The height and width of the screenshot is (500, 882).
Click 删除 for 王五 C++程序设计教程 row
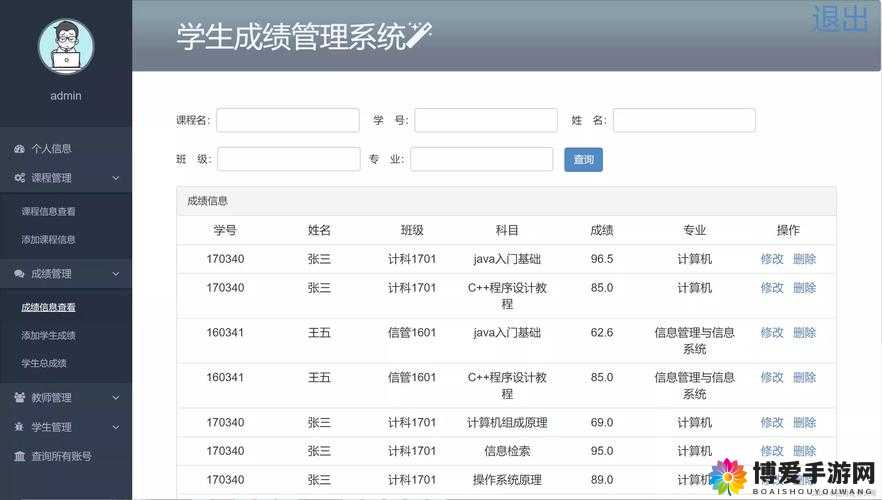coord(804,377)
